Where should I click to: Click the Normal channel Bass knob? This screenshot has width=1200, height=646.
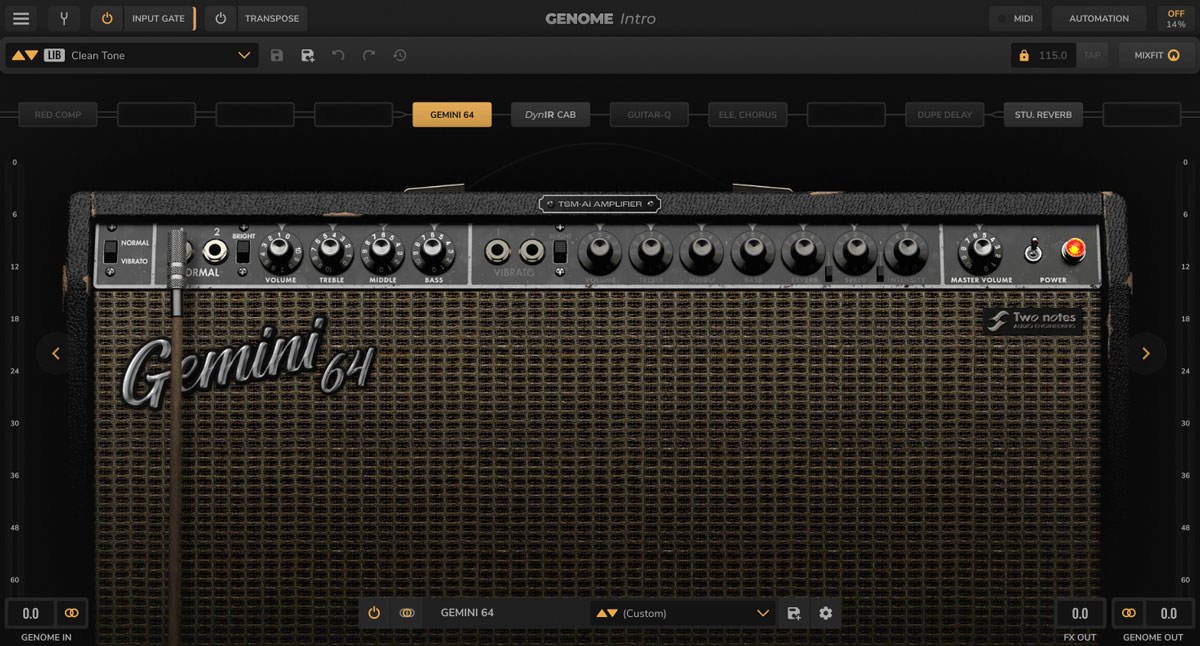click(434, 251)
